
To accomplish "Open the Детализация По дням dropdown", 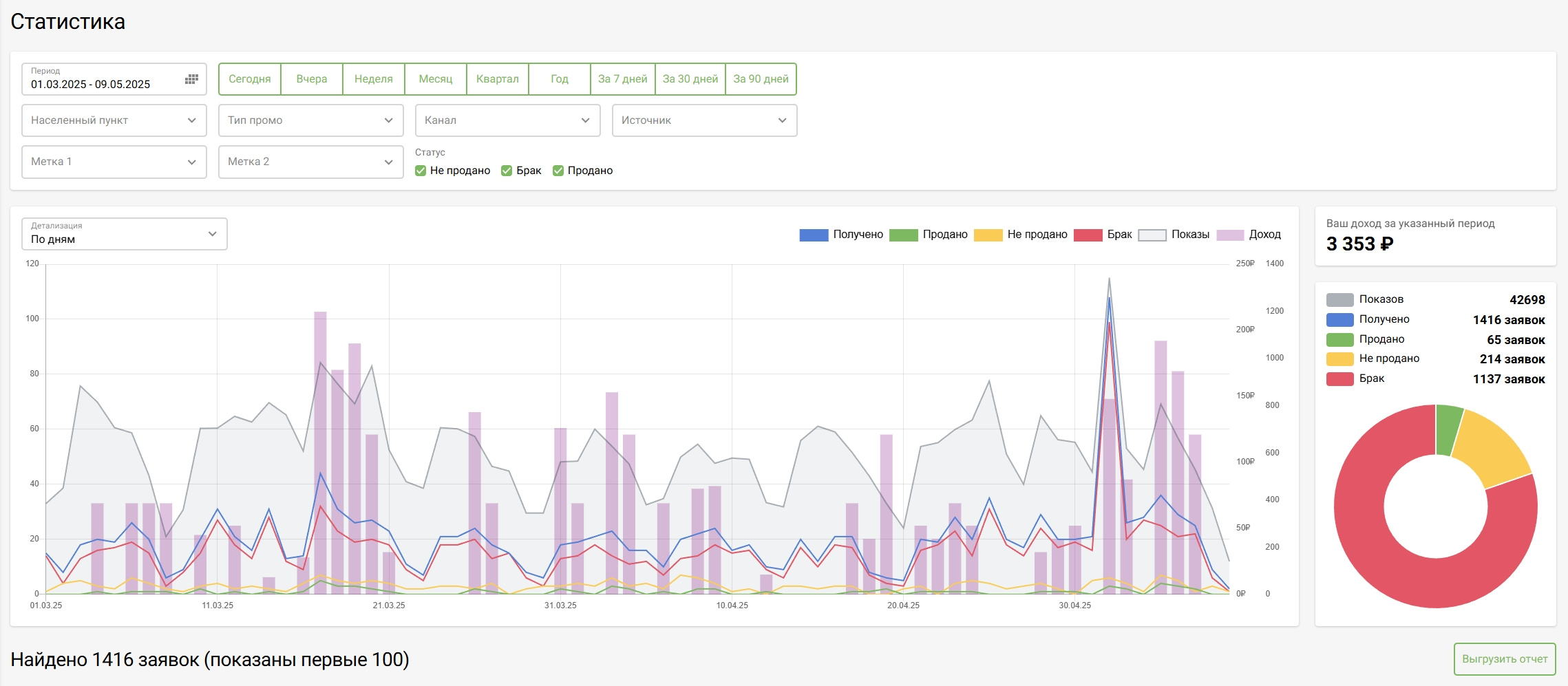I will click(125, 234).
